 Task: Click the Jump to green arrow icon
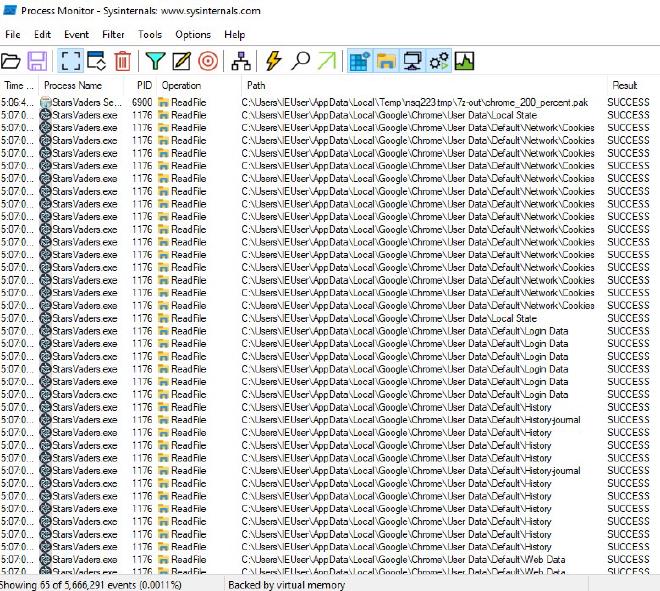[x=326, y=62]
